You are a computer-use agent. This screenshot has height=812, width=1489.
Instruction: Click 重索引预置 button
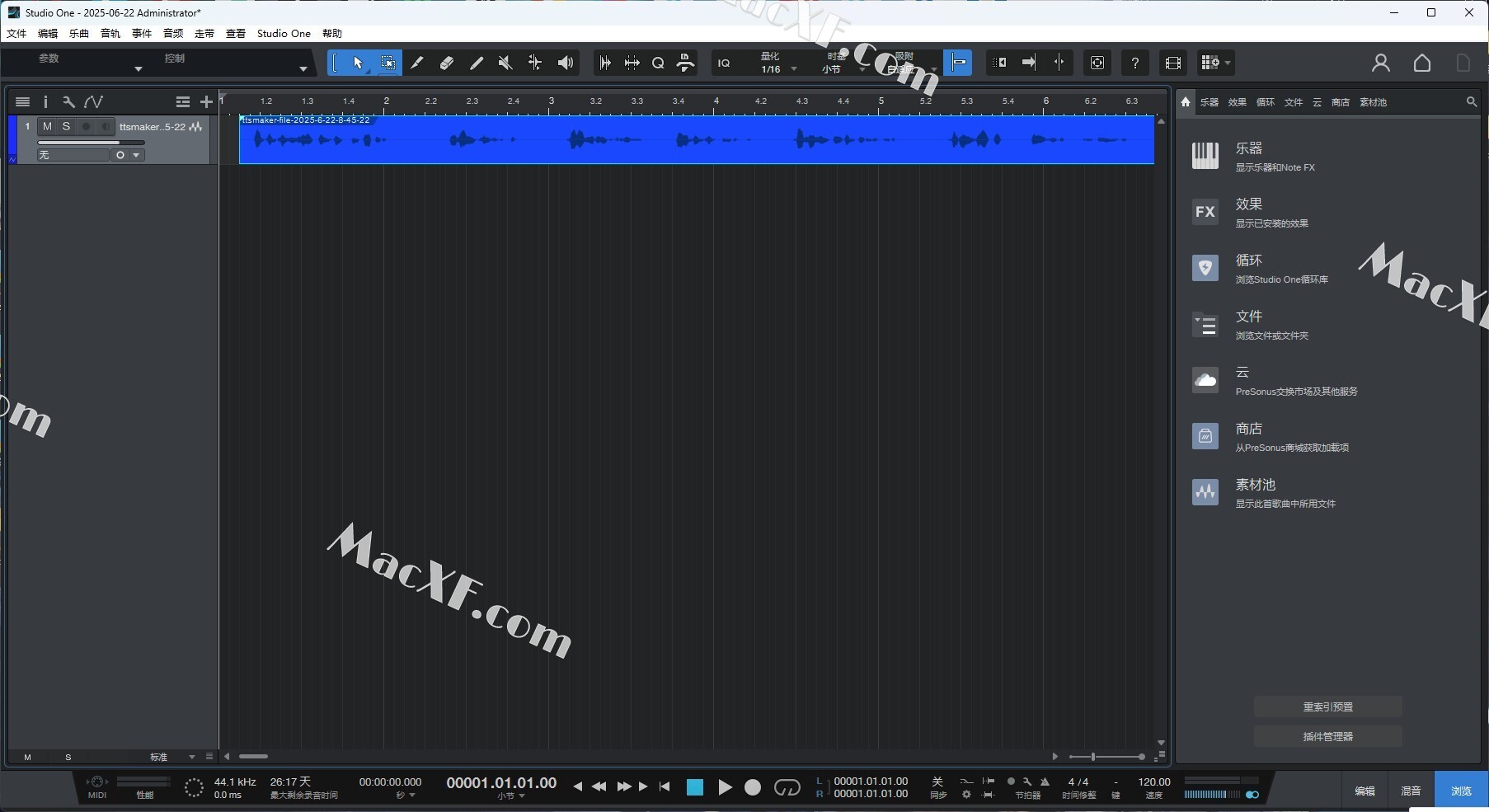tap(1327, 707)
